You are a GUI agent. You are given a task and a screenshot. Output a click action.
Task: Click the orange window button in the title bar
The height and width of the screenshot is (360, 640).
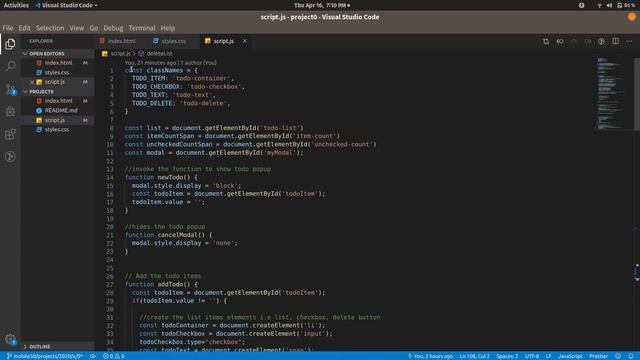click(632, 17)
